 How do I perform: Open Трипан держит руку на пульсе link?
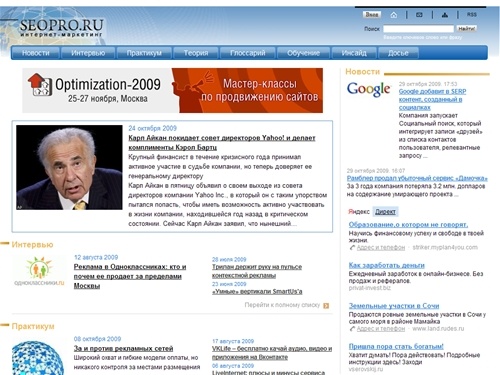[x=257, y=271]
